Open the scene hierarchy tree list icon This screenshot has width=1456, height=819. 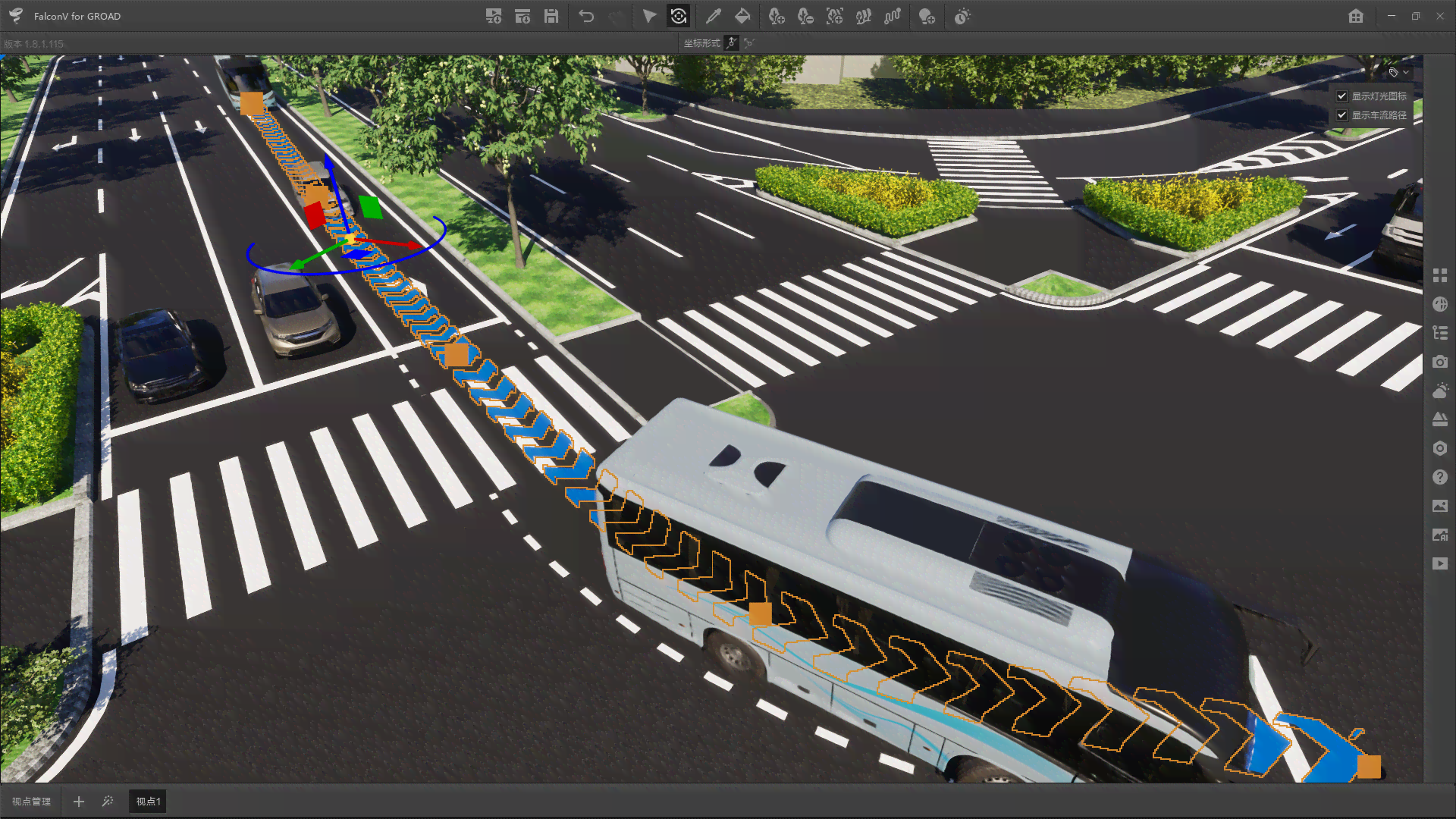1440,333
